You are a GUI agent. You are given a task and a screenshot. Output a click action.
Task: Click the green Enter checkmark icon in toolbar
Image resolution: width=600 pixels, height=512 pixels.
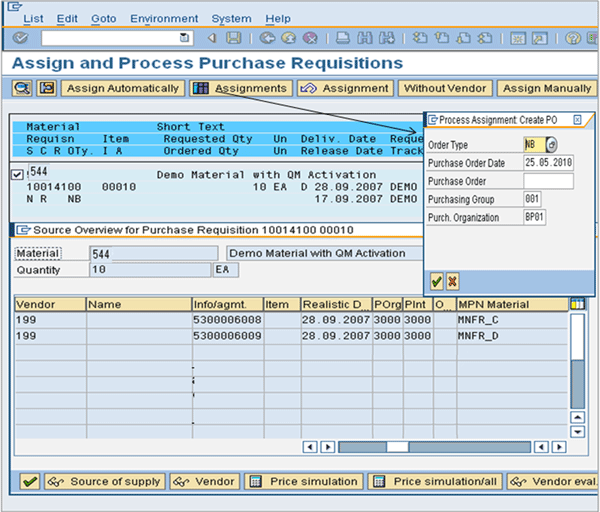[20, 38]
